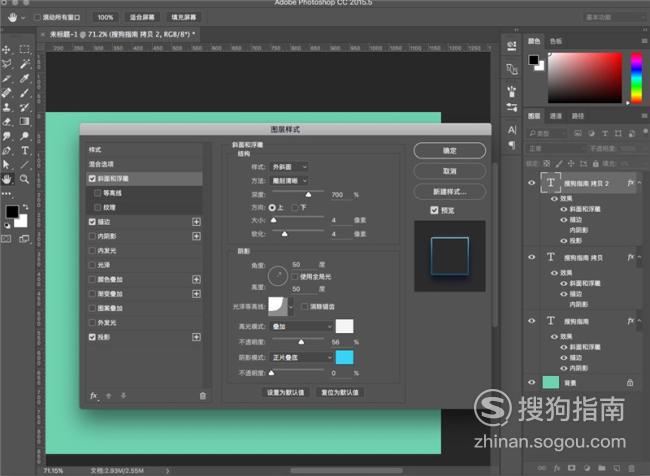This screenshot has height=476, width=650.
Task: Enable the Contour (等高线) checkbox
Action: click(98, 193)
